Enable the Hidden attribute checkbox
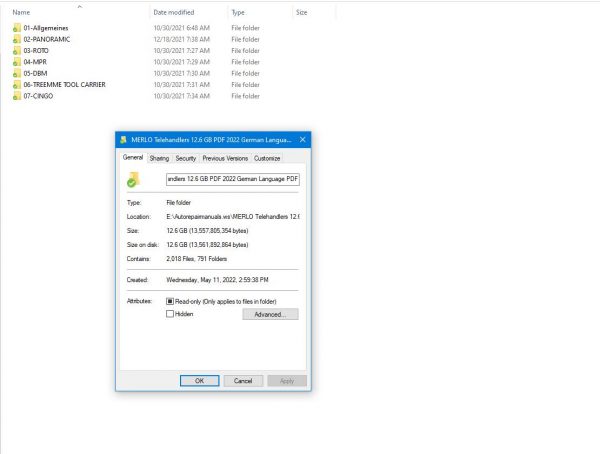Image resolution: width=600 pixels, height=454 pixels. pyautogui.click(x=170, y=314)
